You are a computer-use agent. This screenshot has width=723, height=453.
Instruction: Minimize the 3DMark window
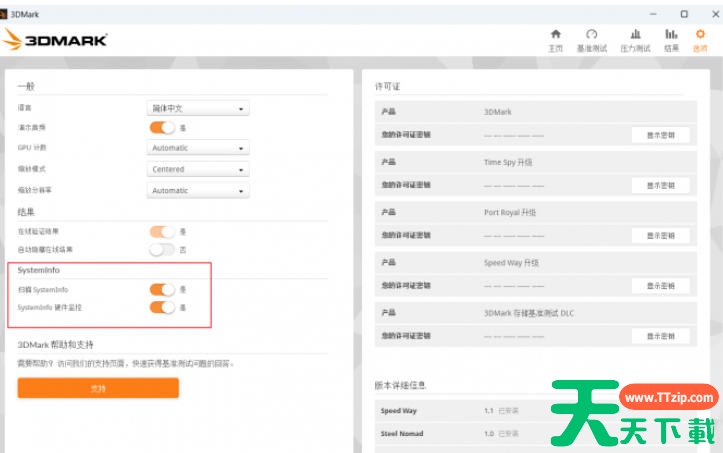tap(653, 14)
